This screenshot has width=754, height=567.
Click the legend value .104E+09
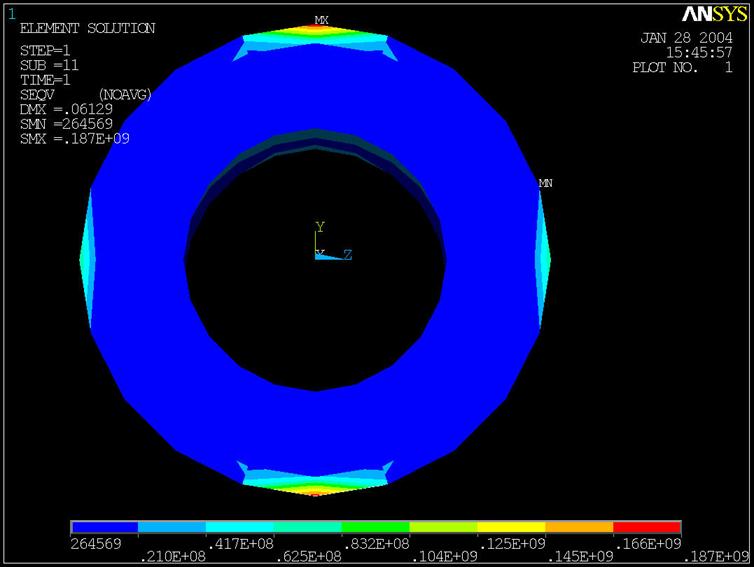click(x=444, y=557)
